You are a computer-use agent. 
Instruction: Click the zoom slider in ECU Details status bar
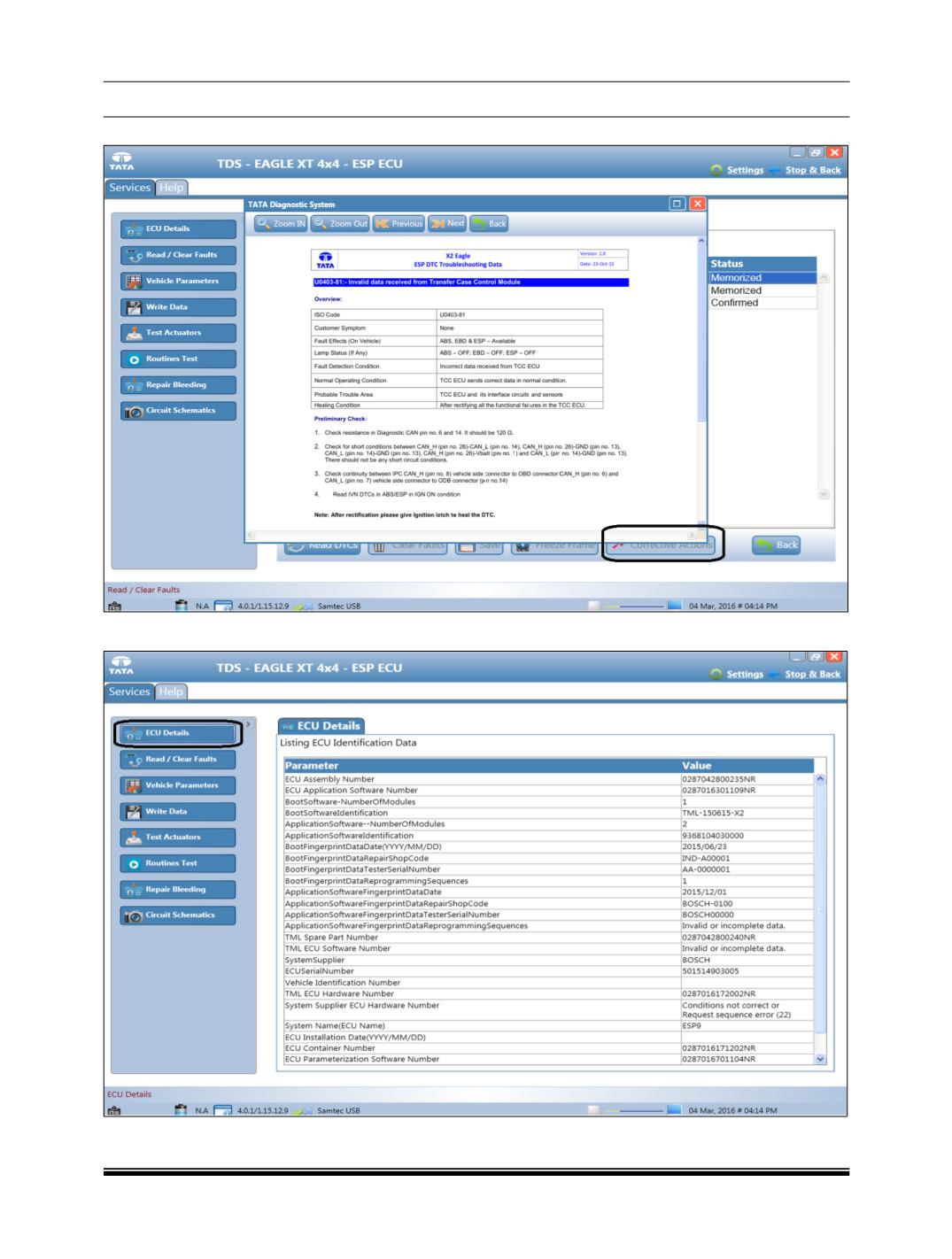634,1110
